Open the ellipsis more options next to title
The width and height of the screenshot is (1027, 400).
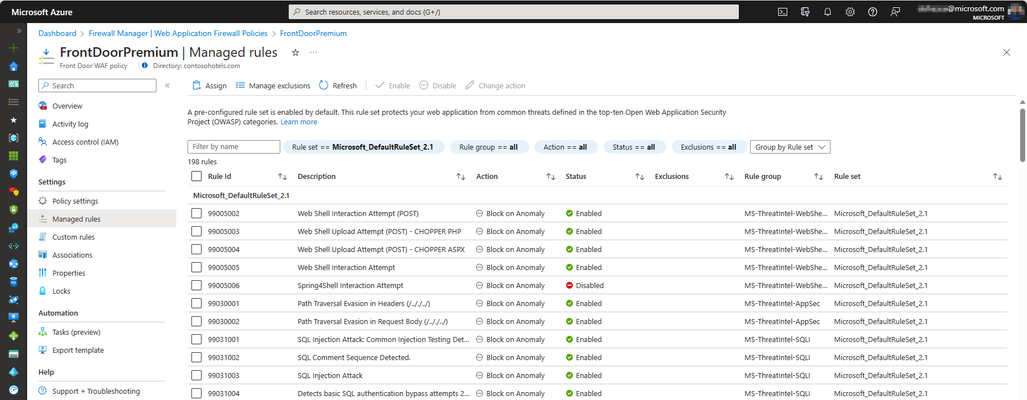pos(314,52)
